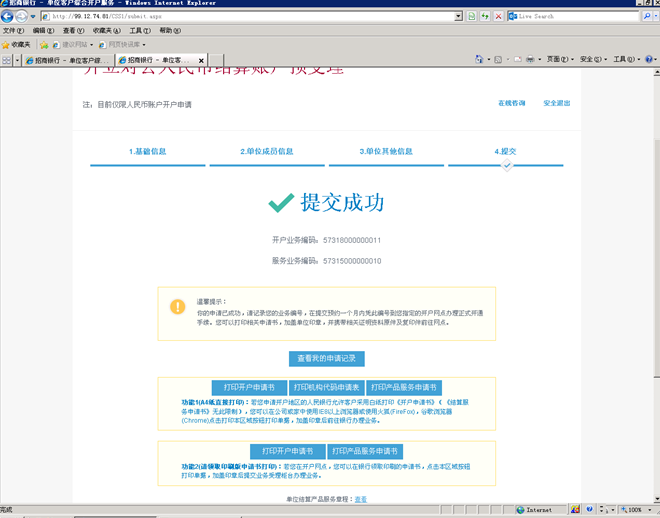The width and height of the screenshot is (660, 518).
Task: Click the Refresh page icon
Action: coord(485,17)
